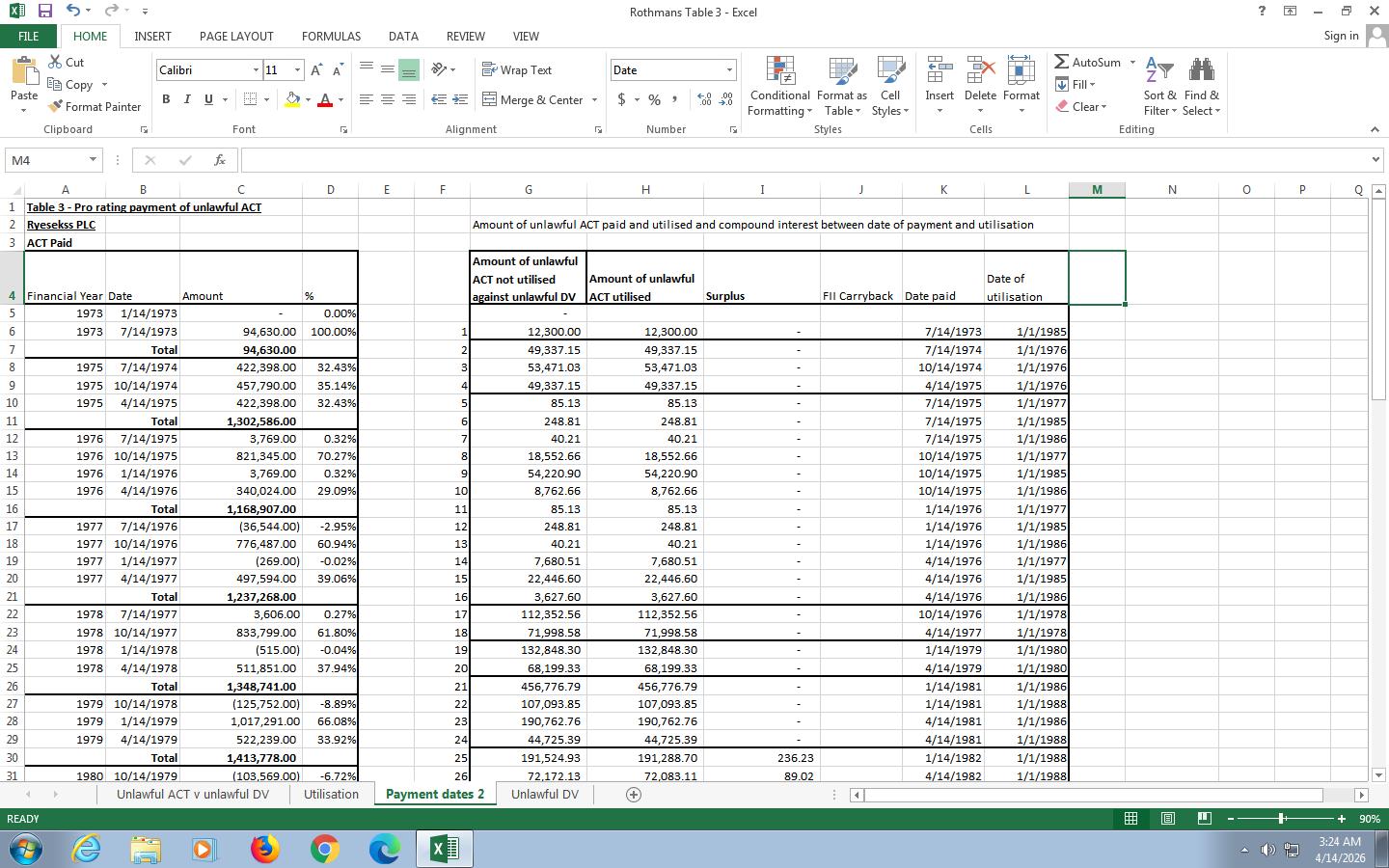
Task: Expand the Number Format dropdown
Action: (729, 69)
